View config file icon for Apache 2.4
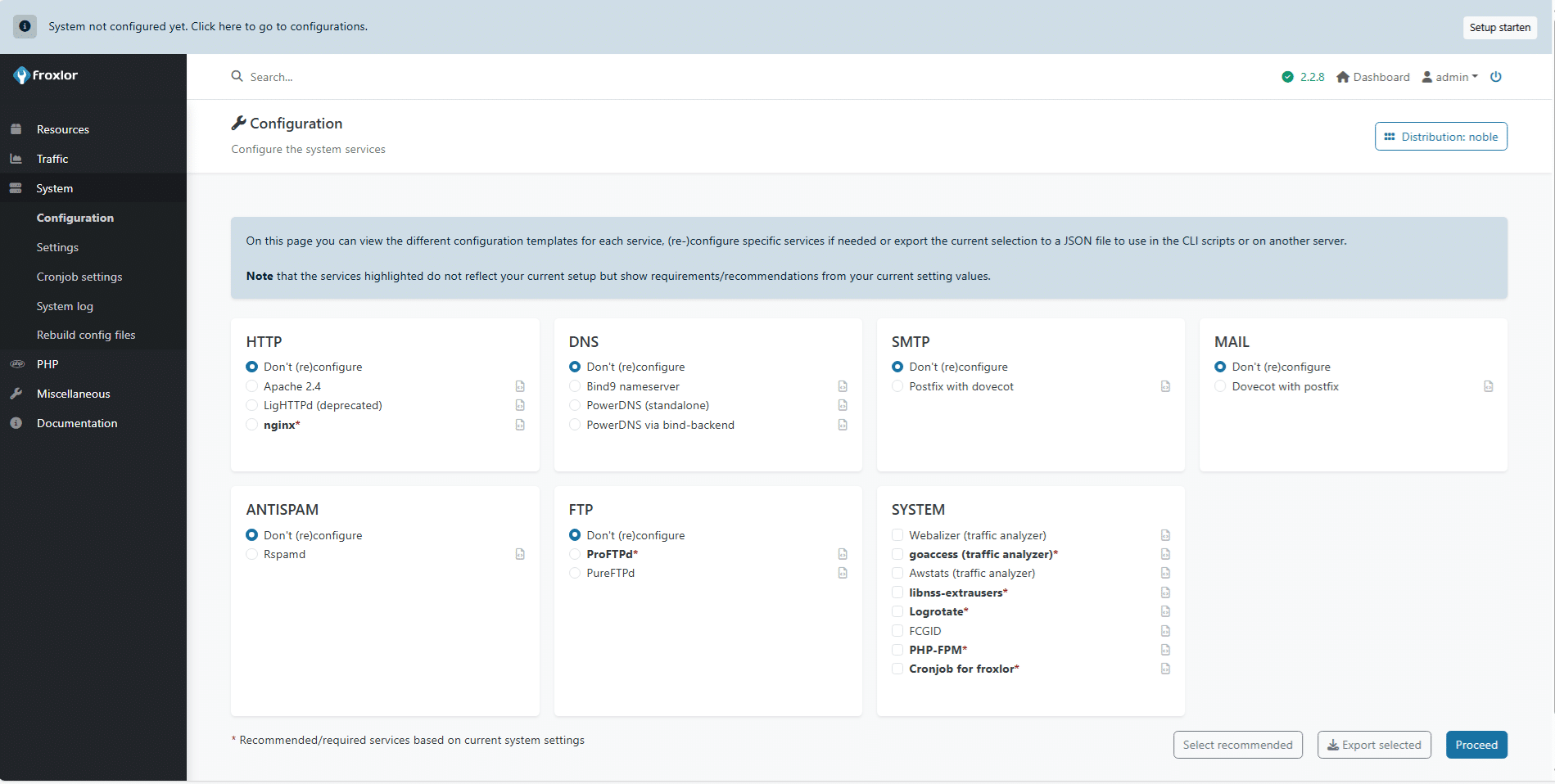Image resolution: width=1555 pixels, height=784 pixels. [x=520, y=386]
